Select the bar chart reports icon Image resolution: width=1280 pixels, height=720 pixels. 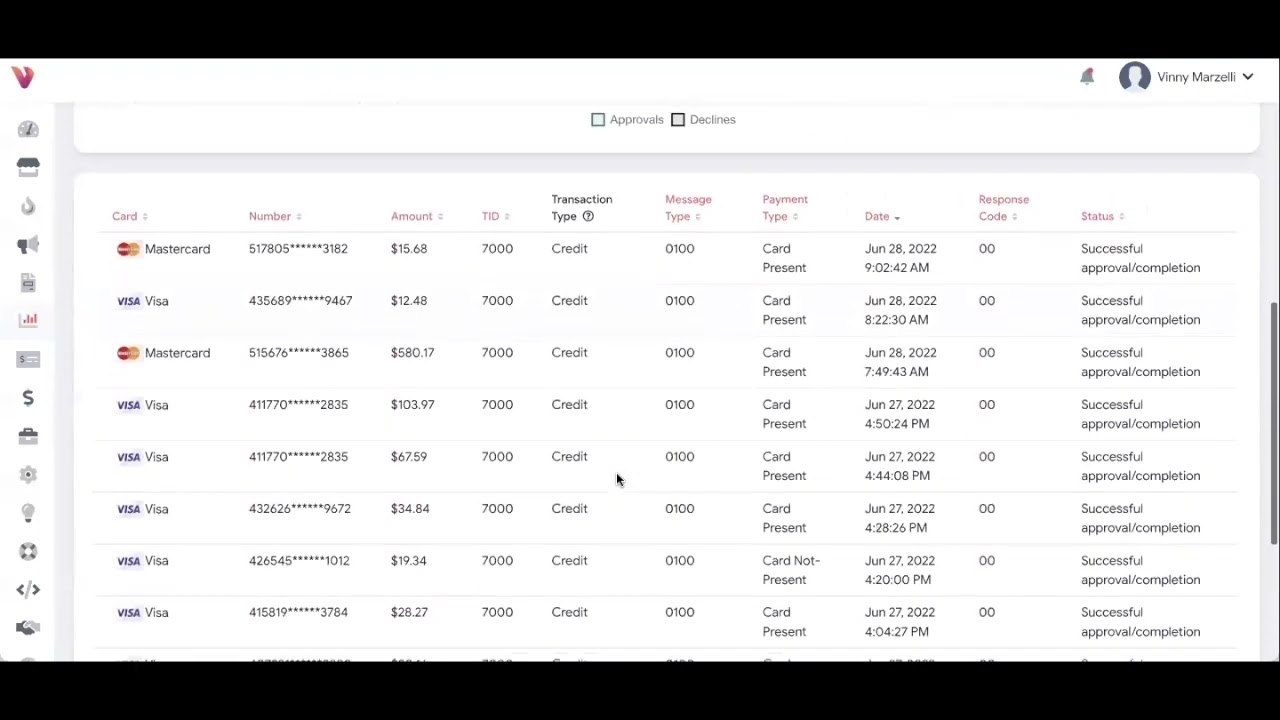28,320
